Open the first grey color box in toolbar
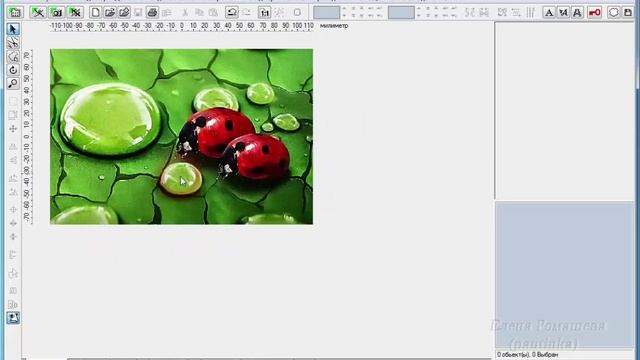 pyautogui.click(x=326, y=13)
